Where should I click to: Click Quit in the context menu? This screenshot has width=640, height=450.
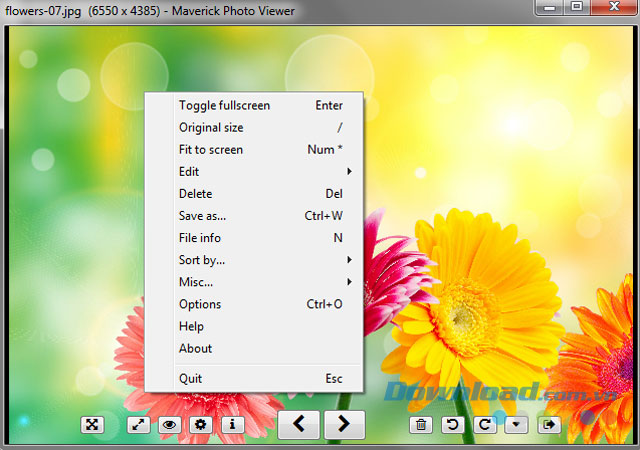[x=190, y=379]
